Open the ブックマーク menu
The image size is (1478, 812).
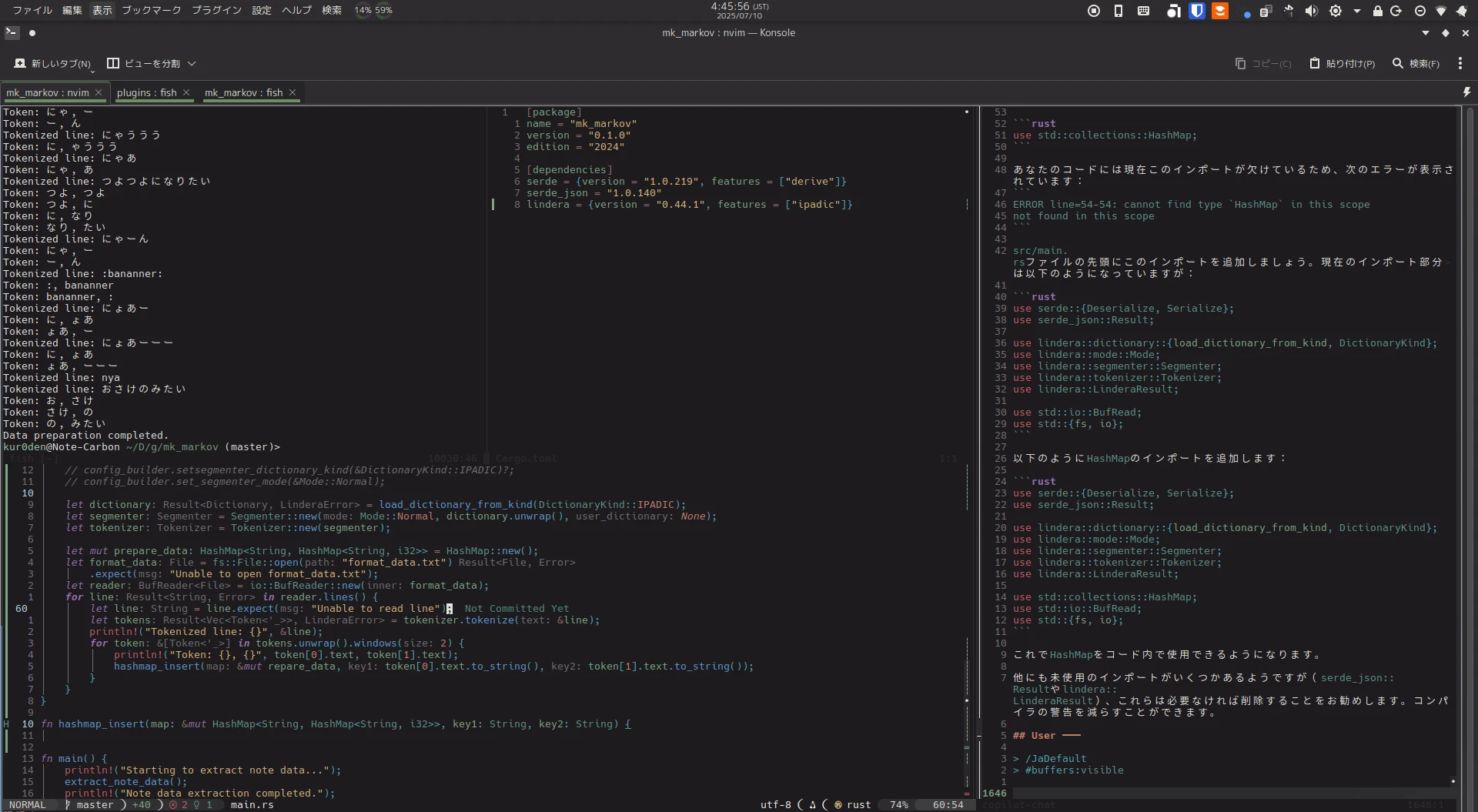click(x=152, y=10)
